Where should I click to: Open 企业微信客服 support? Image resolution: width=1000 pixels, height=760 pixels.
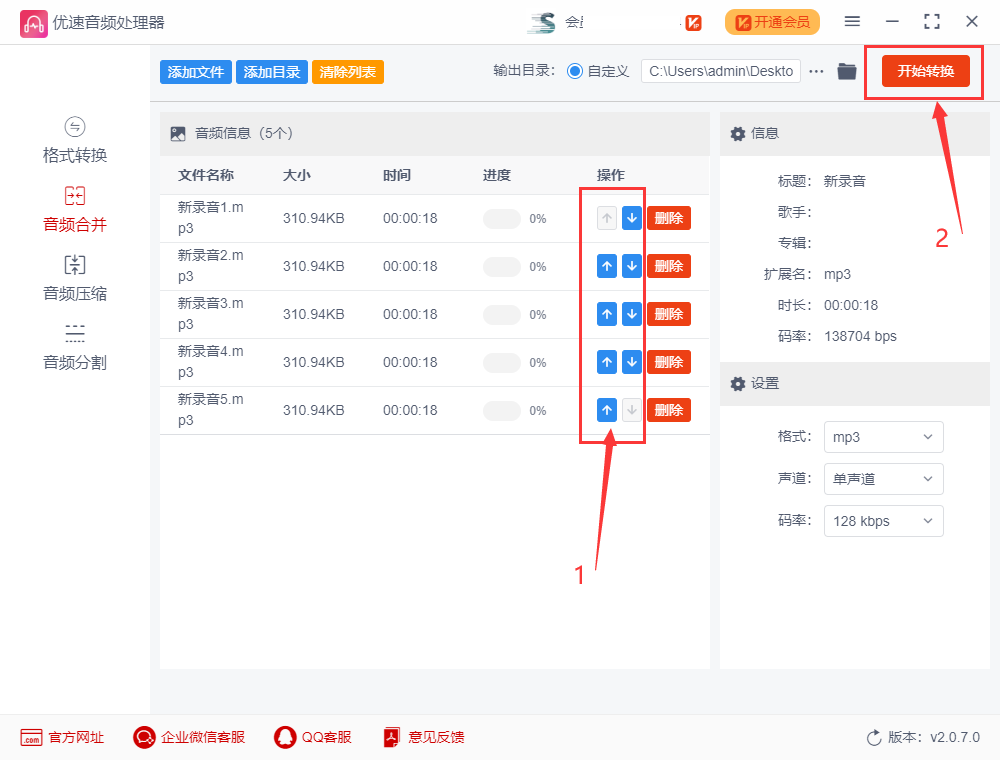188,737
